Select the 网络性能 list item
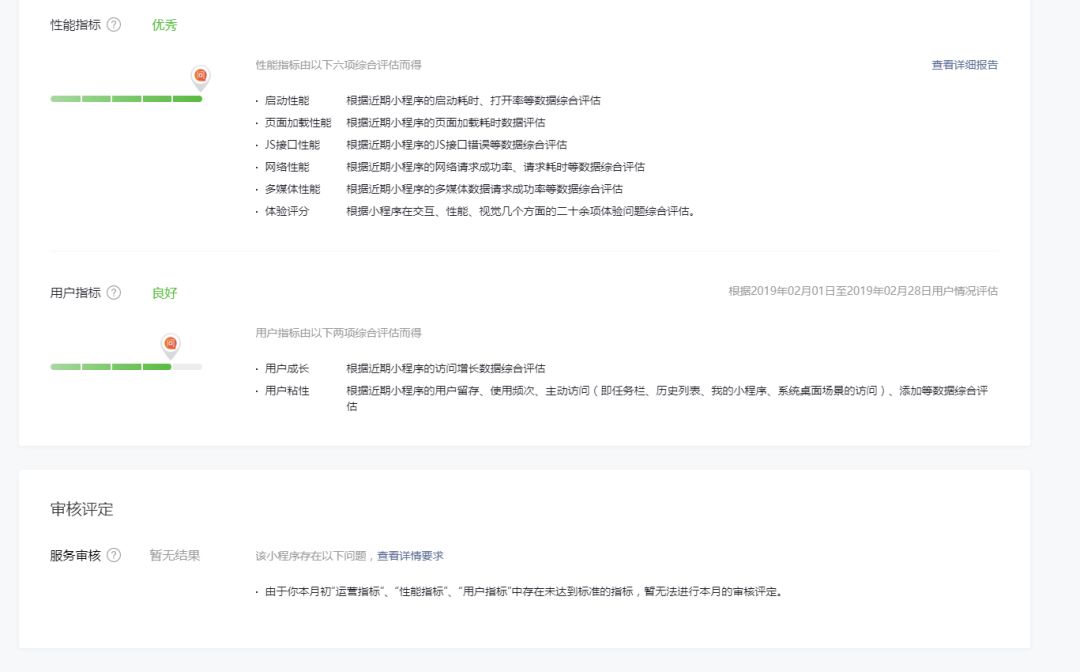This screenshot has width=1080, height=672. coord(283,167)
